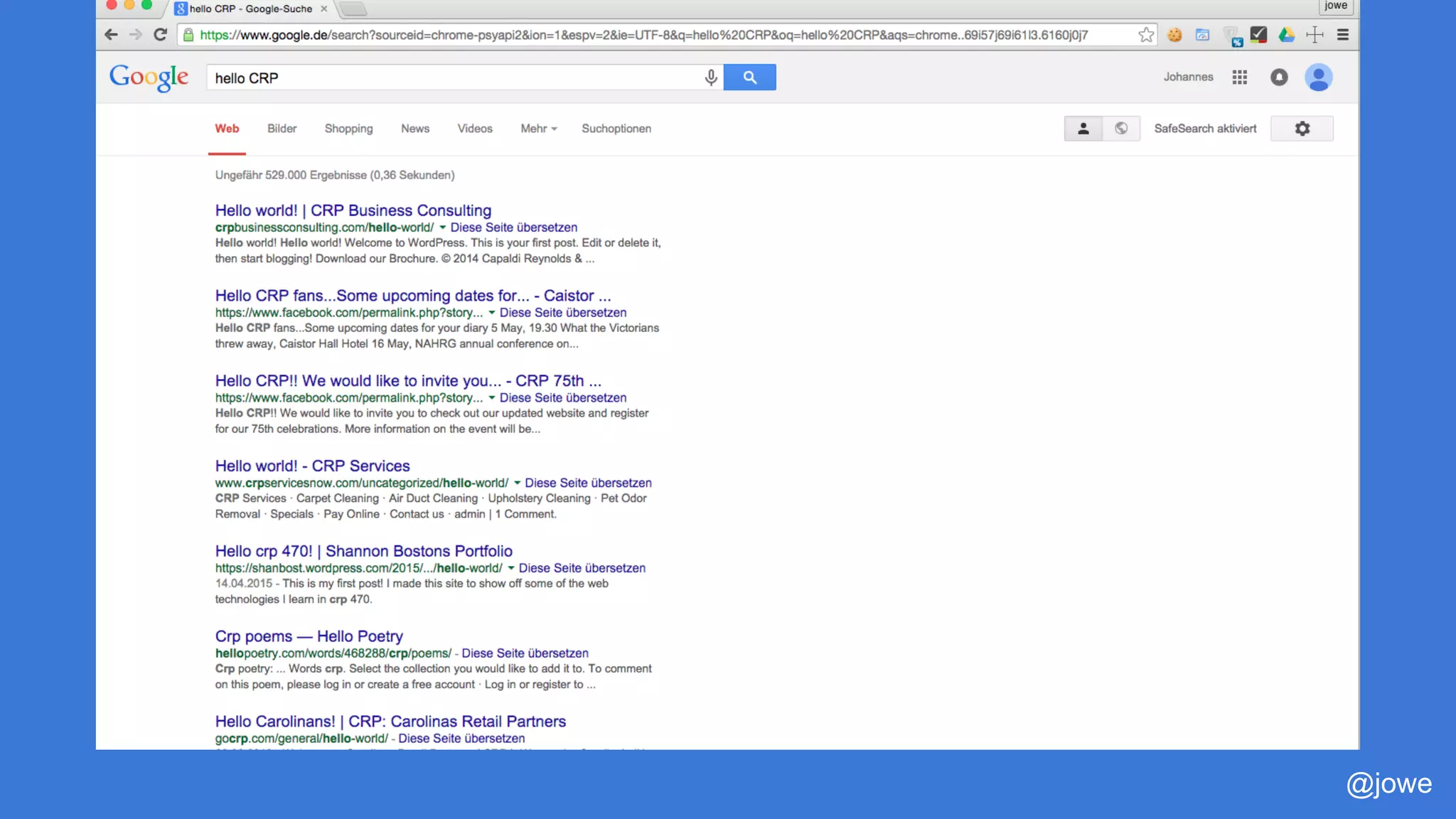The image size is (1456, 819).
Task: Click the search field containing hello CRP
Action: pyautogui.click(x=455, y=77)
